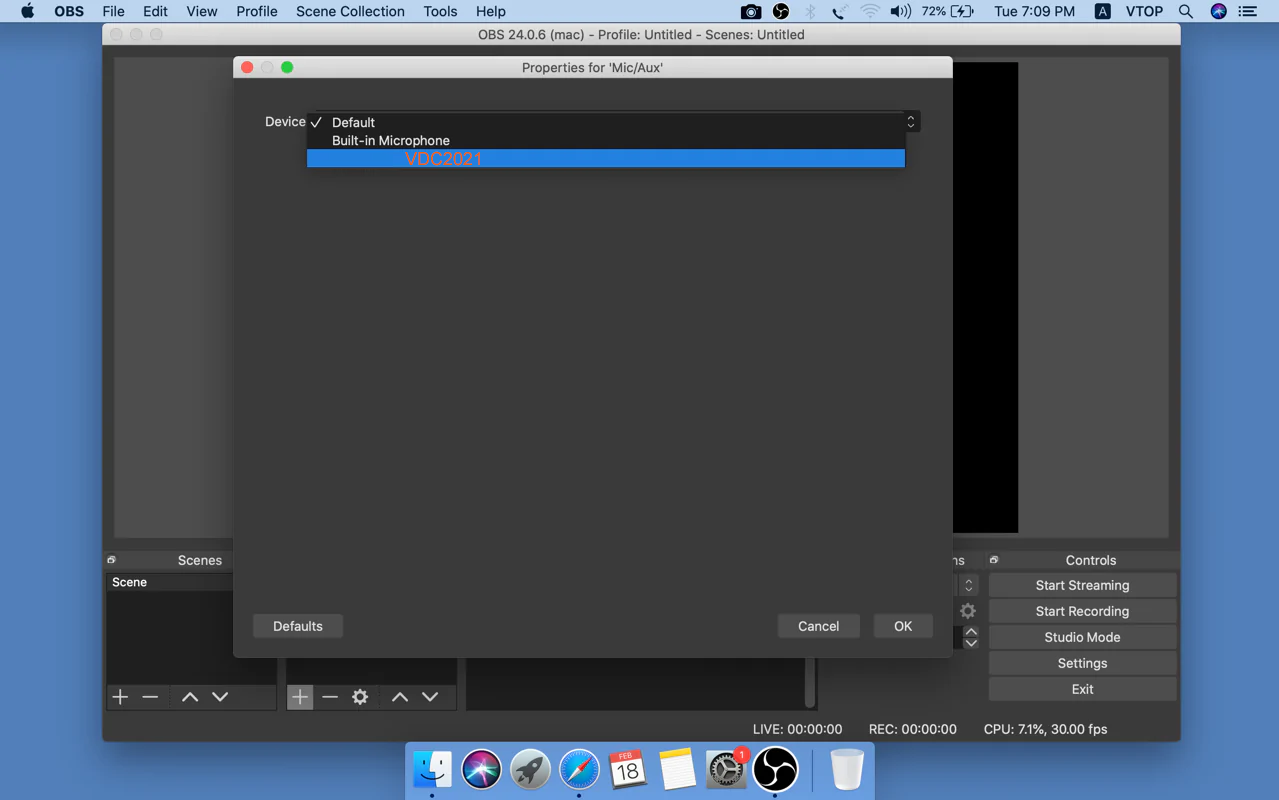
Task: Pick the Default device option
Action: pos(606,122)
